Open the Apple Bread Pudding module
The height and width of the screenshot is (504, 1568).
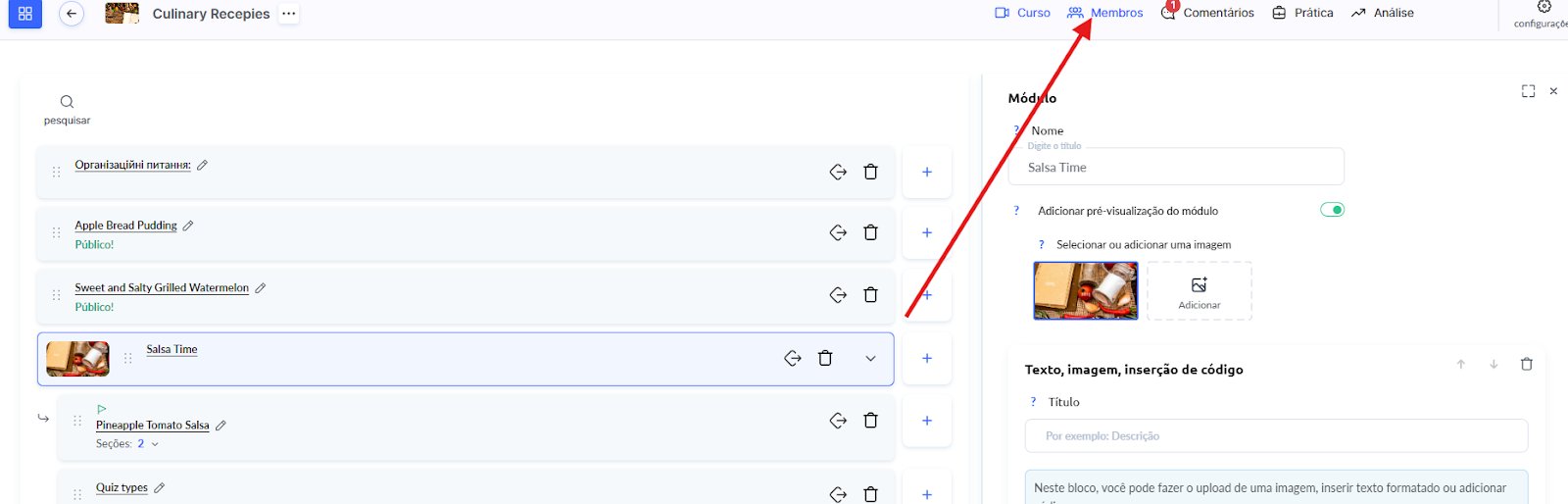[125, 226]
